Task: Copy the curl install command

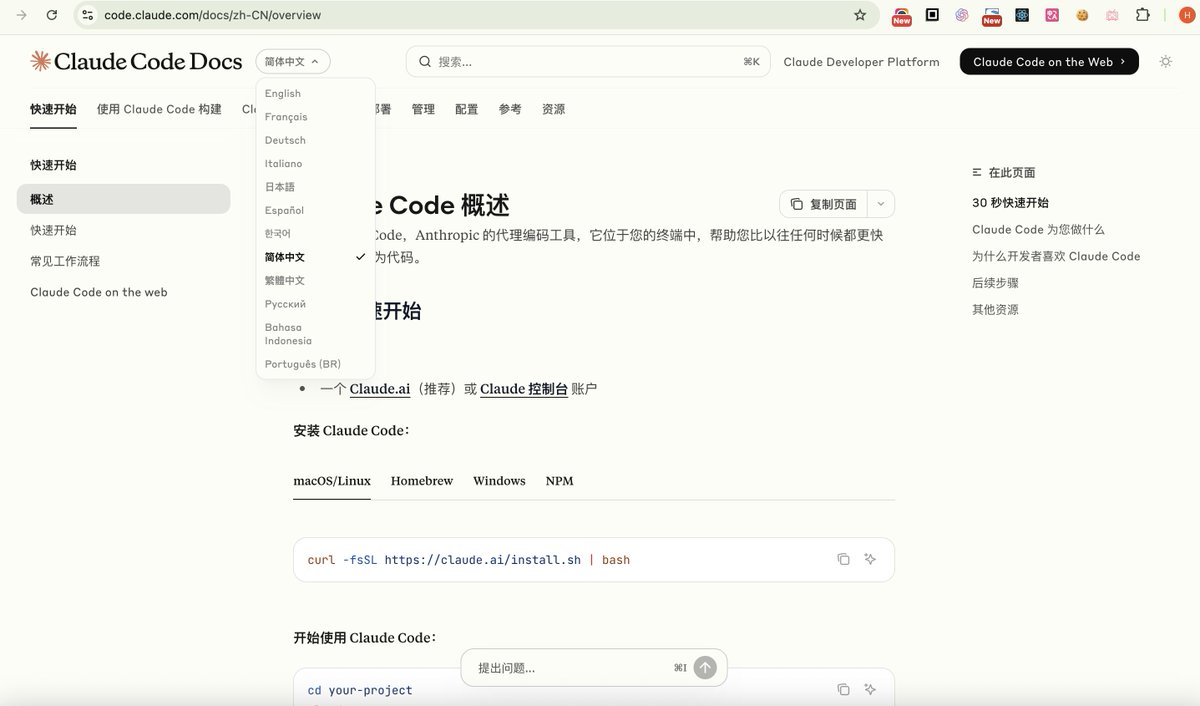Action: click(843, 559)
